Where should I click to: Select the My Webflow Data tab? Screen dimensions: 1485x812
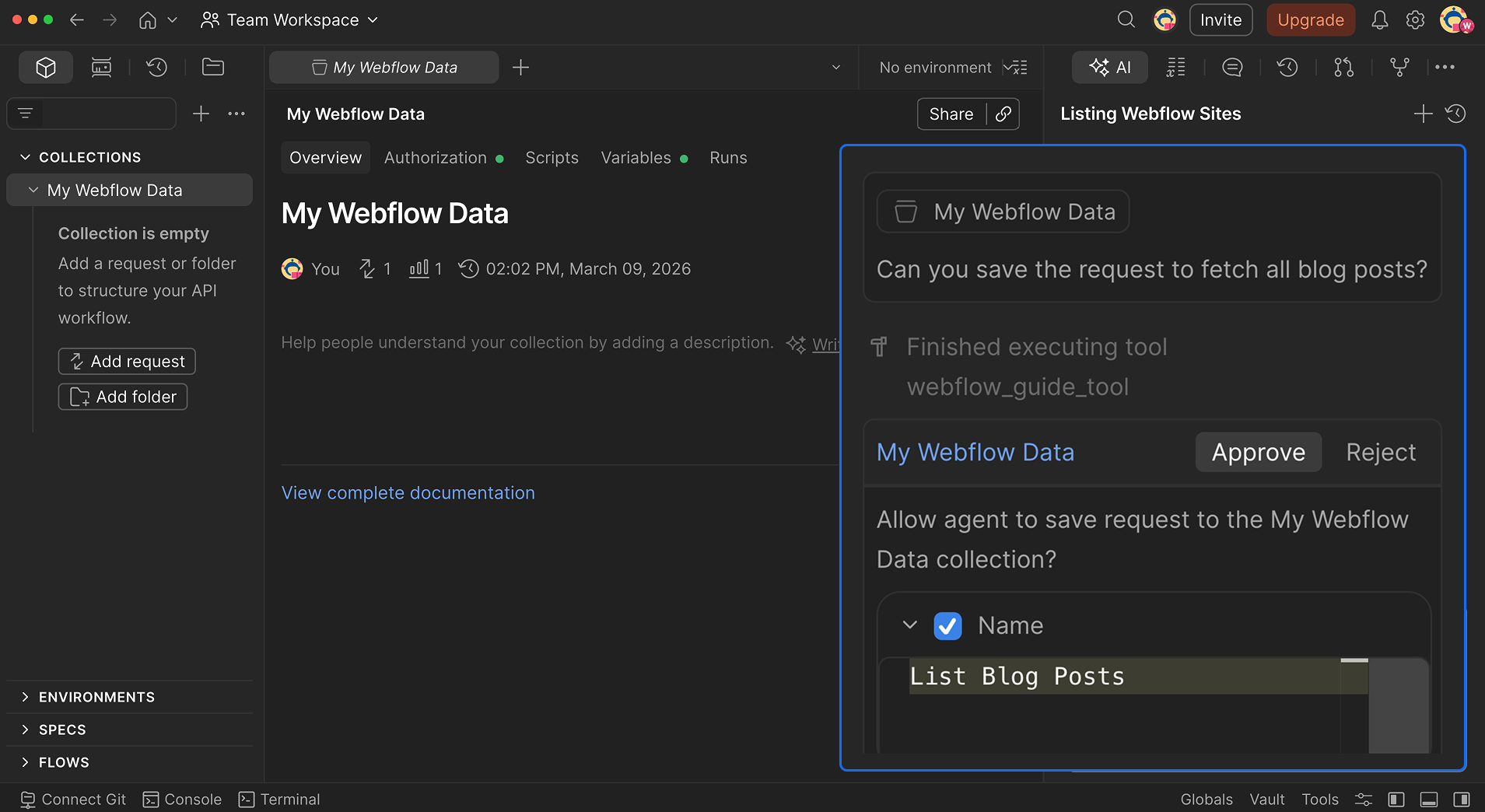[x=384, y=68]
